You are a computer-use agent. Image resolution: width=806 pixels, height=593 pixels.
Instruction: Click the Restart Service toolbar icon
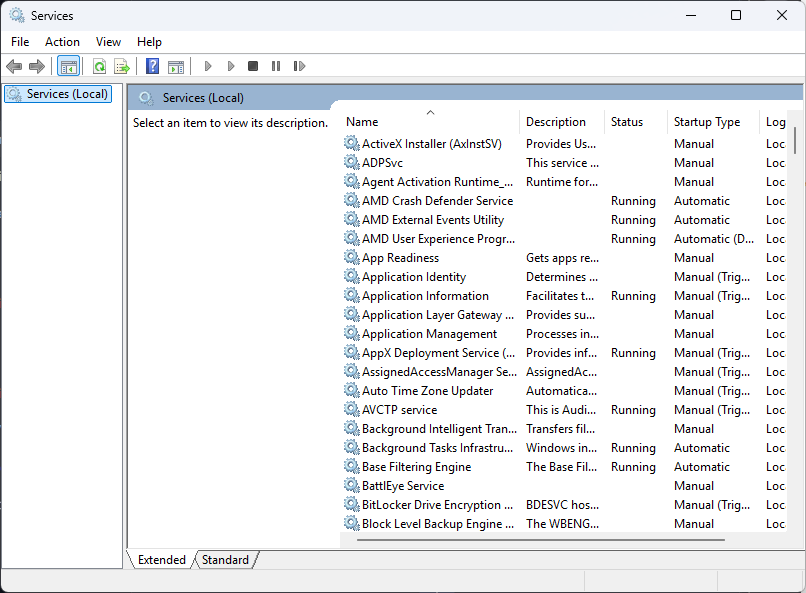[x=299, y=66]
